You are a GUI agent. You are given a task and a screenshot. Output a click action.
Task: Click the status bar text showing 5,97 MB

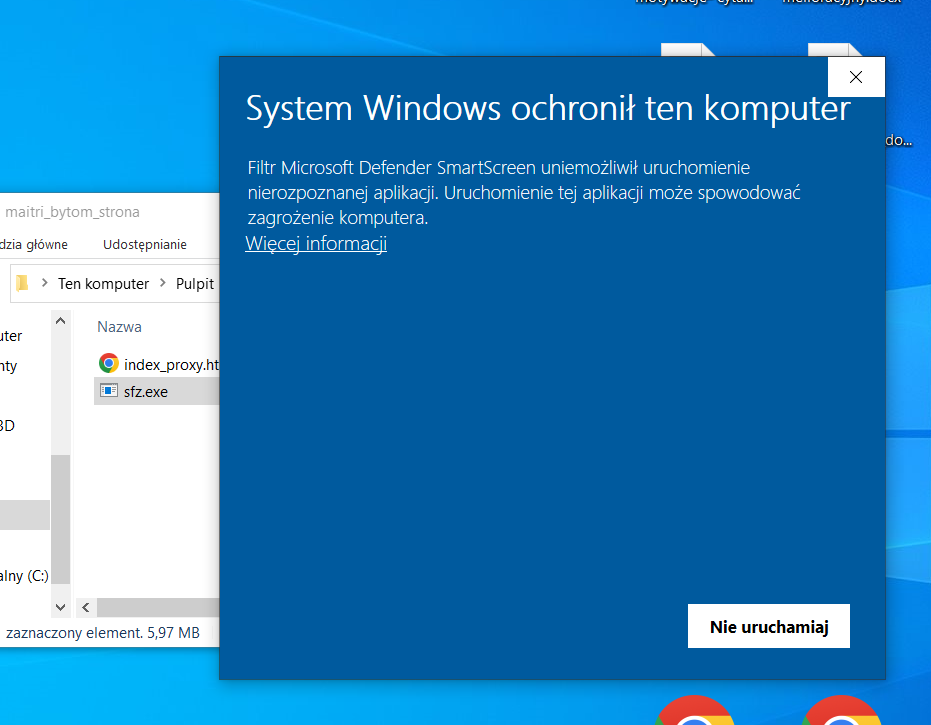(103, 633)
